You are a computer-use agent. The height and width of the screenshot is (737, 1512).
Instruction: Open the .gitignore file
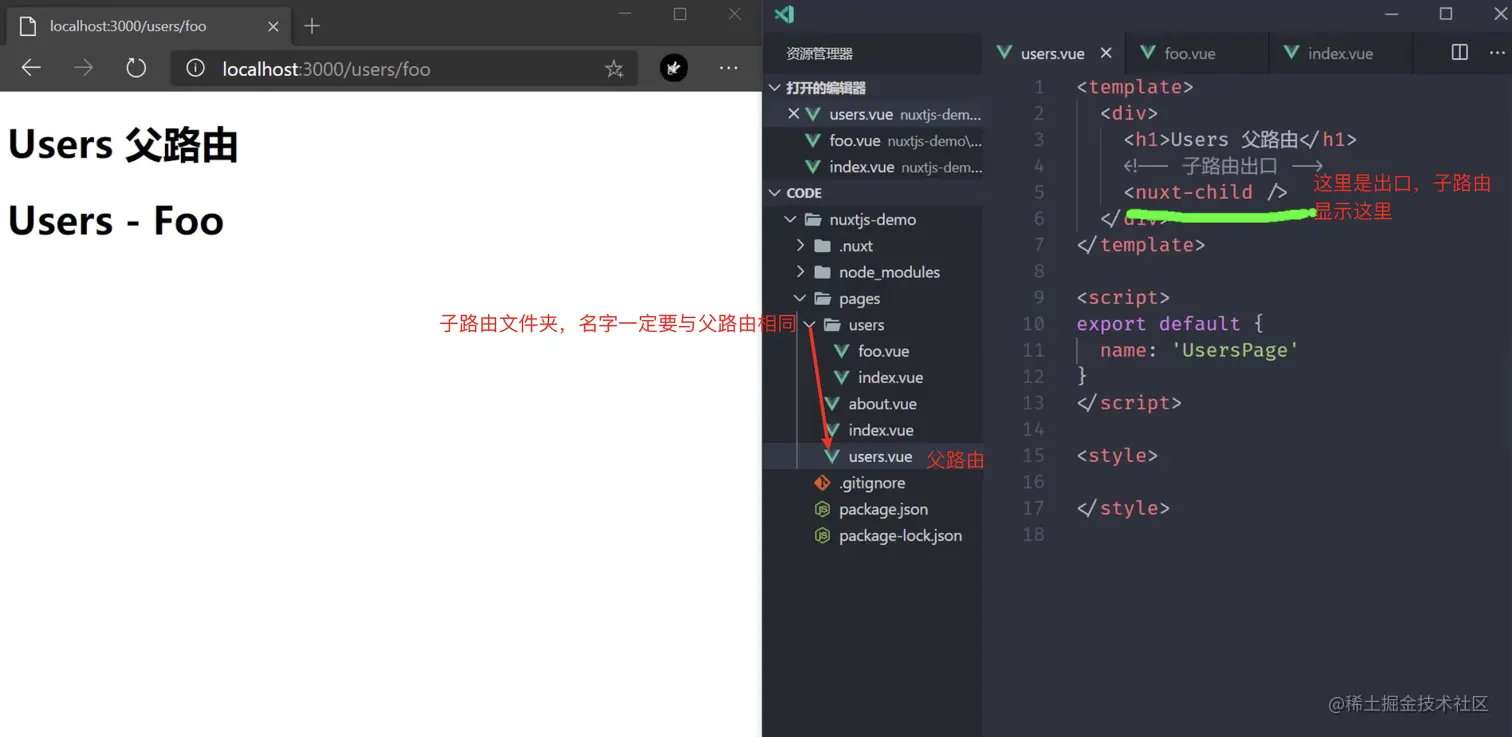point(874,483)
